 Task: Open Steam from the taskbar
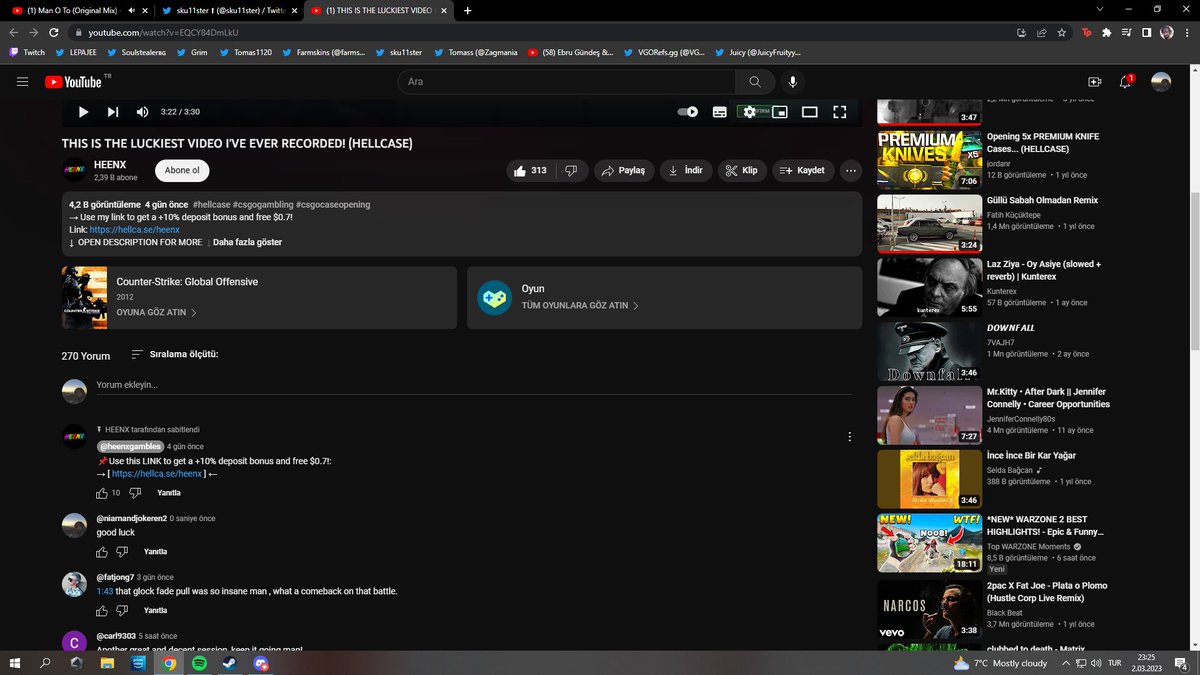tap(230, 663)
